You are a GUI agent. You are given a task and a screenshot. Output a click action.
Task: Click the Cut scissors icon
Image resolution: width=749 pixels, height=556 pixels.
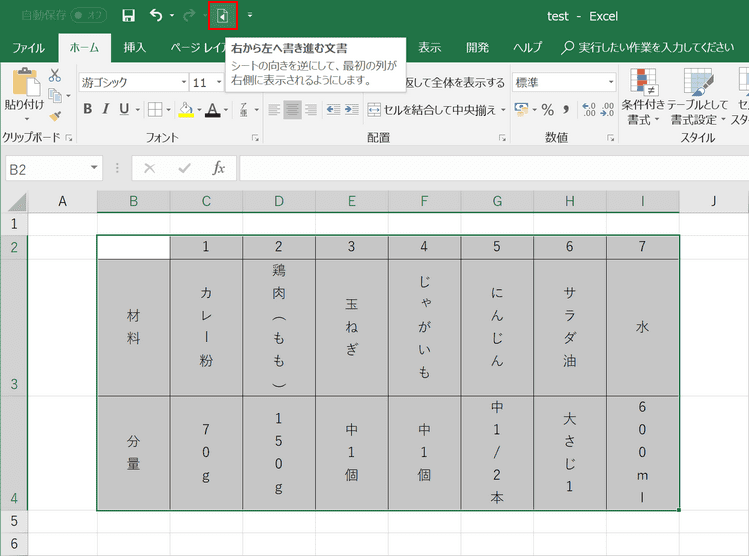pos(55,75)
